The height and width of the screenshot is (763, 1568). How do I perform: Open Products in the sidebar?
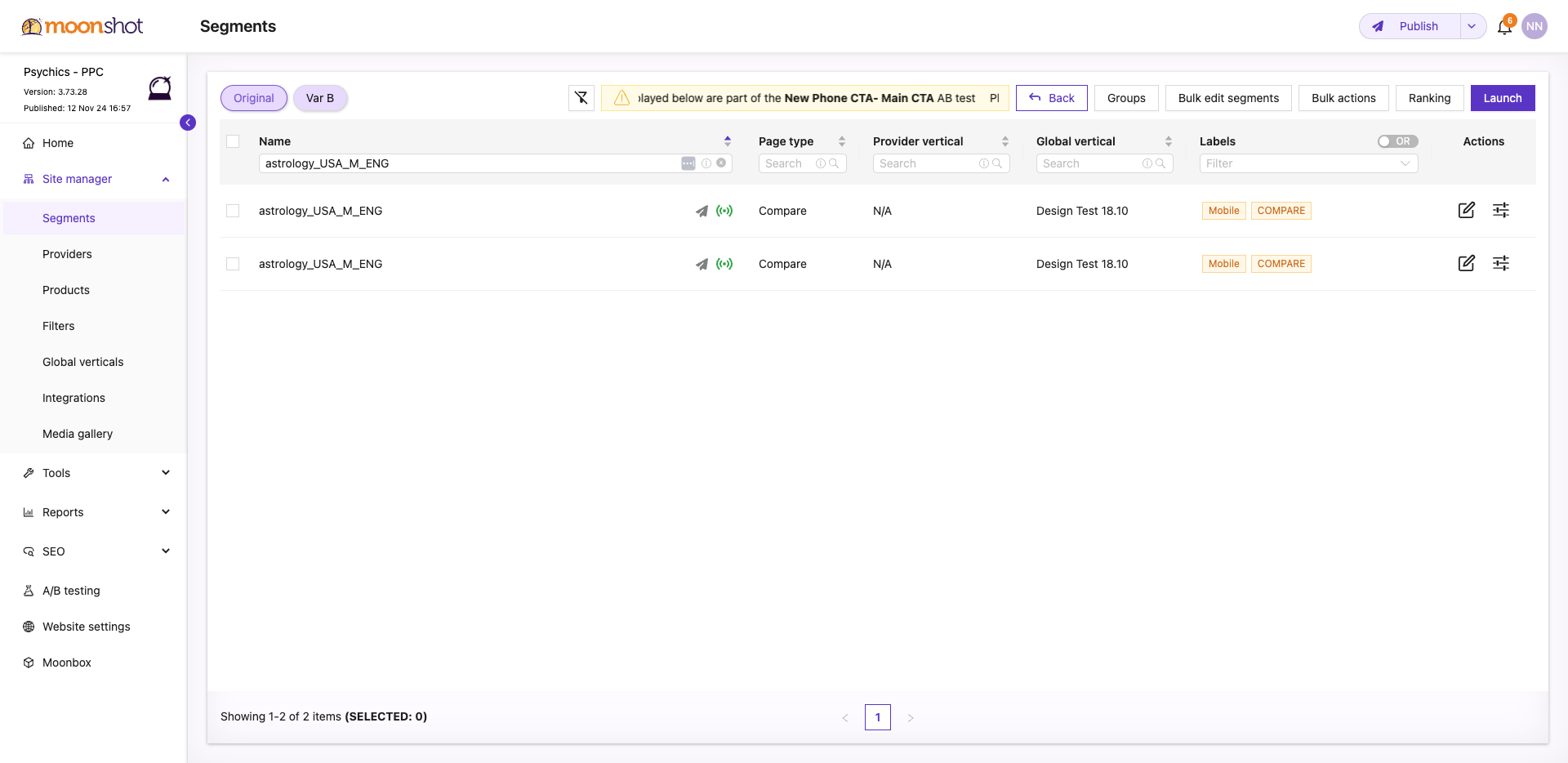click(66, 290)
